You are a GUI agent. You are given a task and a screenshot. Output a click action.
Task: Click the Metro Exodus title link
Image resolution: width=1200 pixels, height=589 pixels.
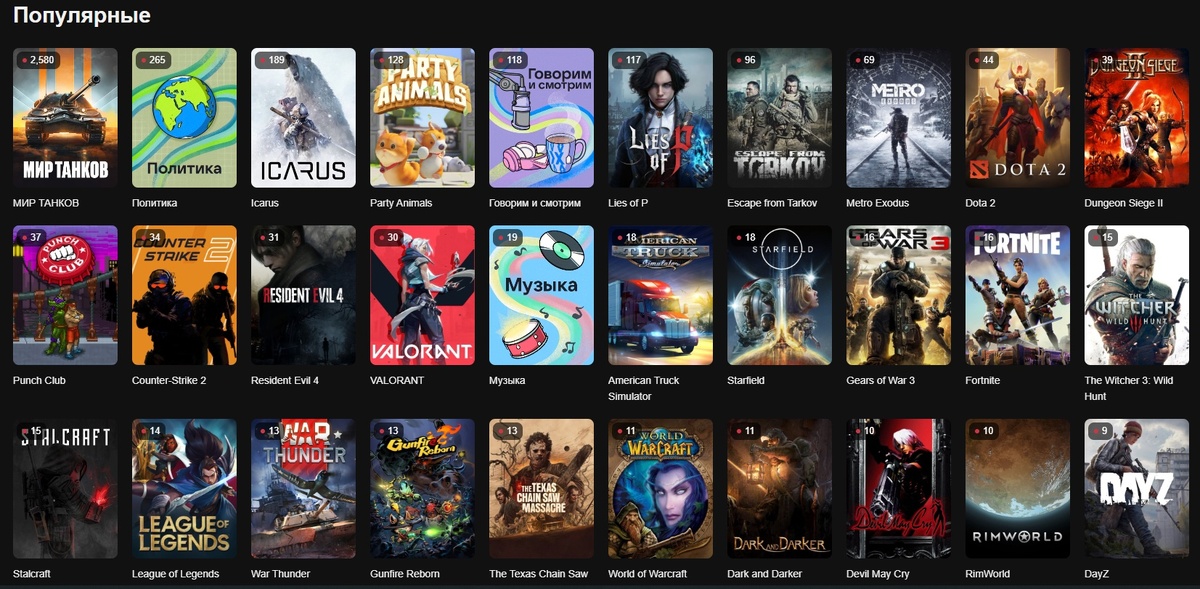pyautogui.click(x=878, y=203)
